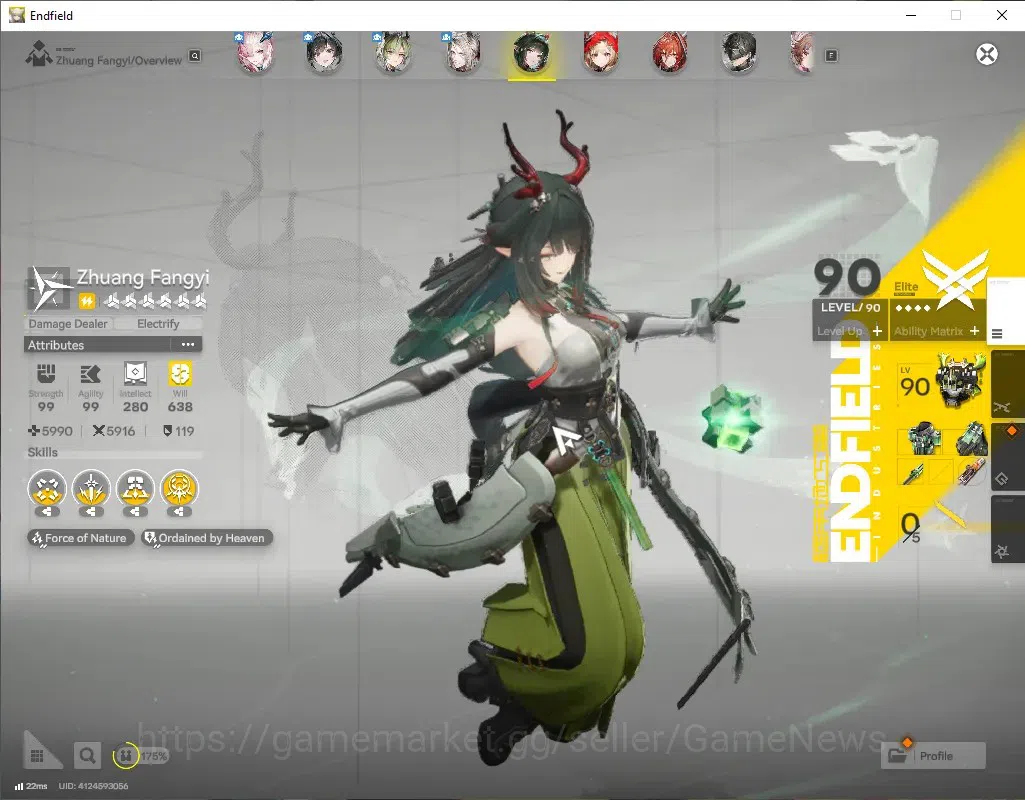This screenshot has height=800, width=1025.
Task: Open the second skill with lightning sword icon
Action: (92, 490)
